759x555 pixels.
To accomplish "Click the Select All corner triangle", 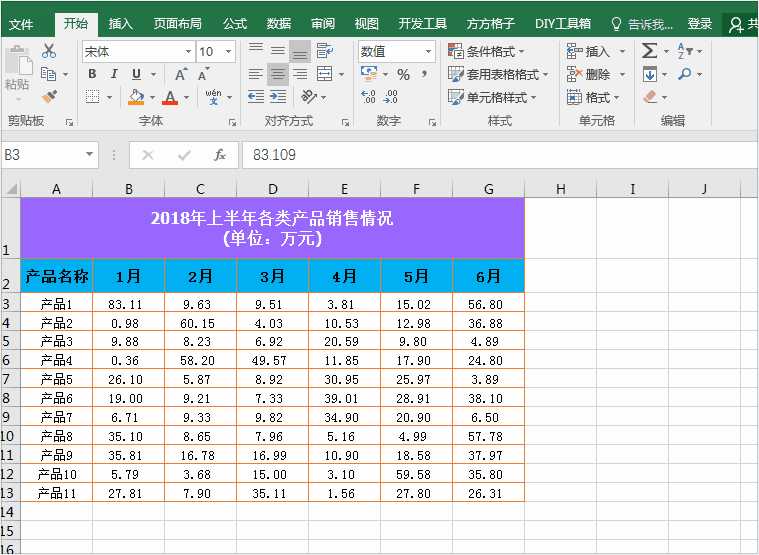I will click(x=11, y=189).
